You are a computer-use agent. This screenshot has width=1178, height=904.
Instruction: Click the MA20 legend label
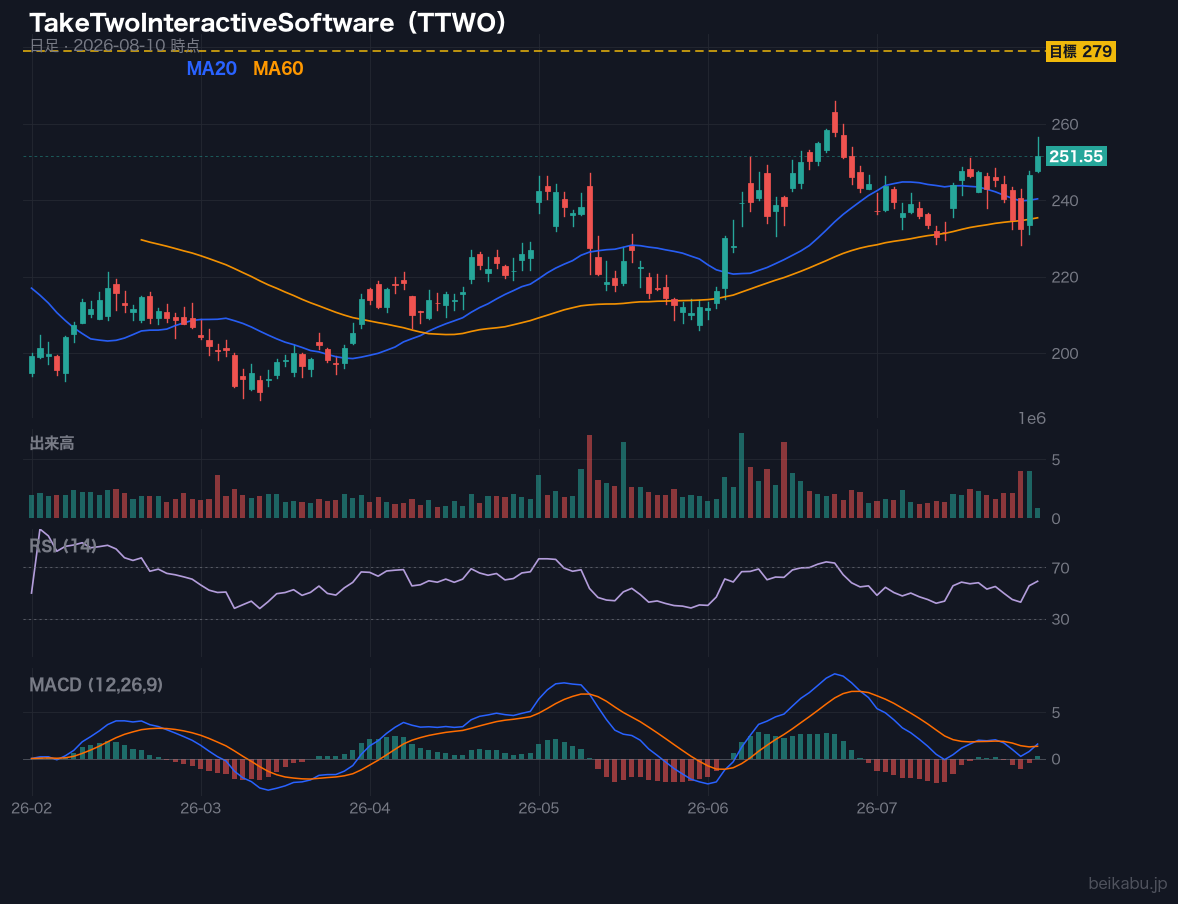[211, 68]
